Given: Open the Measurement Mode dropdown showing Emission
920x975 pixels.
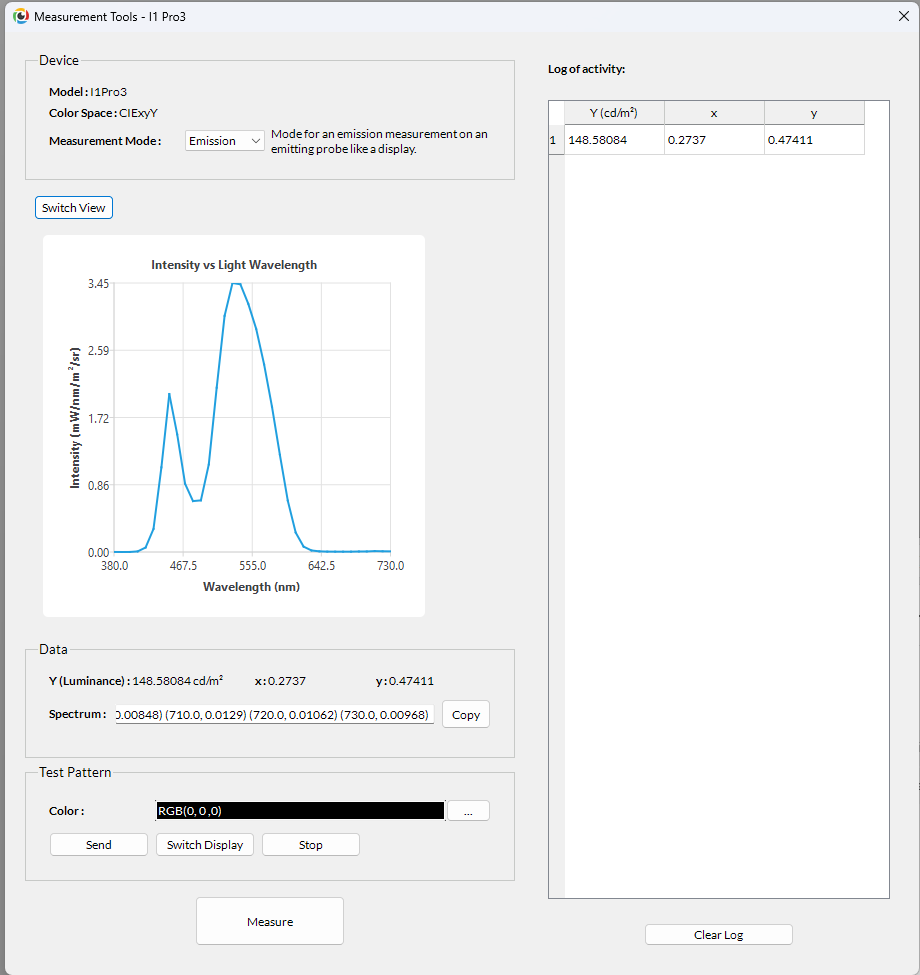Looking at the screenshot, I should (225, 141).
